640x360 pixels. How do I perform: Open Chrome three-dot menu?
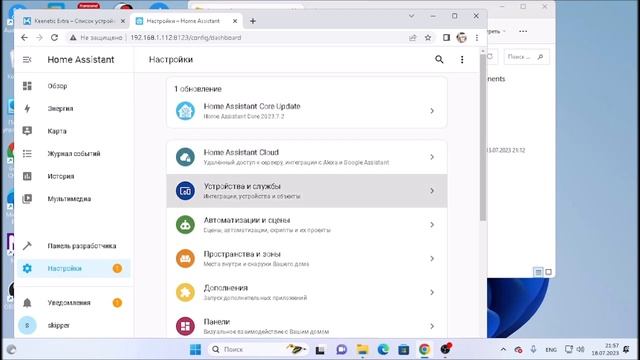(477, 38)
